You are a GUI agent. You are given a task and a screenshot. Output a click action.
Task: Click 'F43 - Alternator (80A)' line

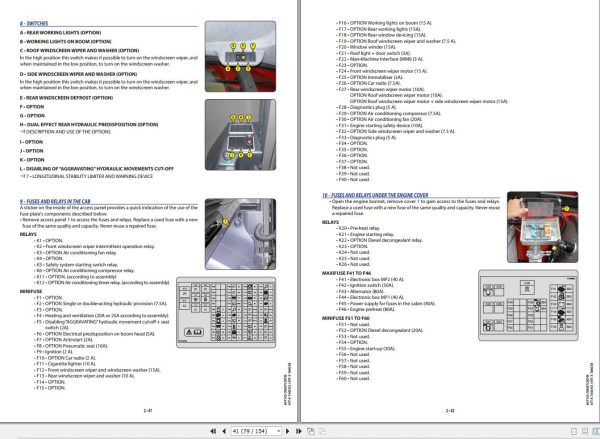[x=360, y=291]
